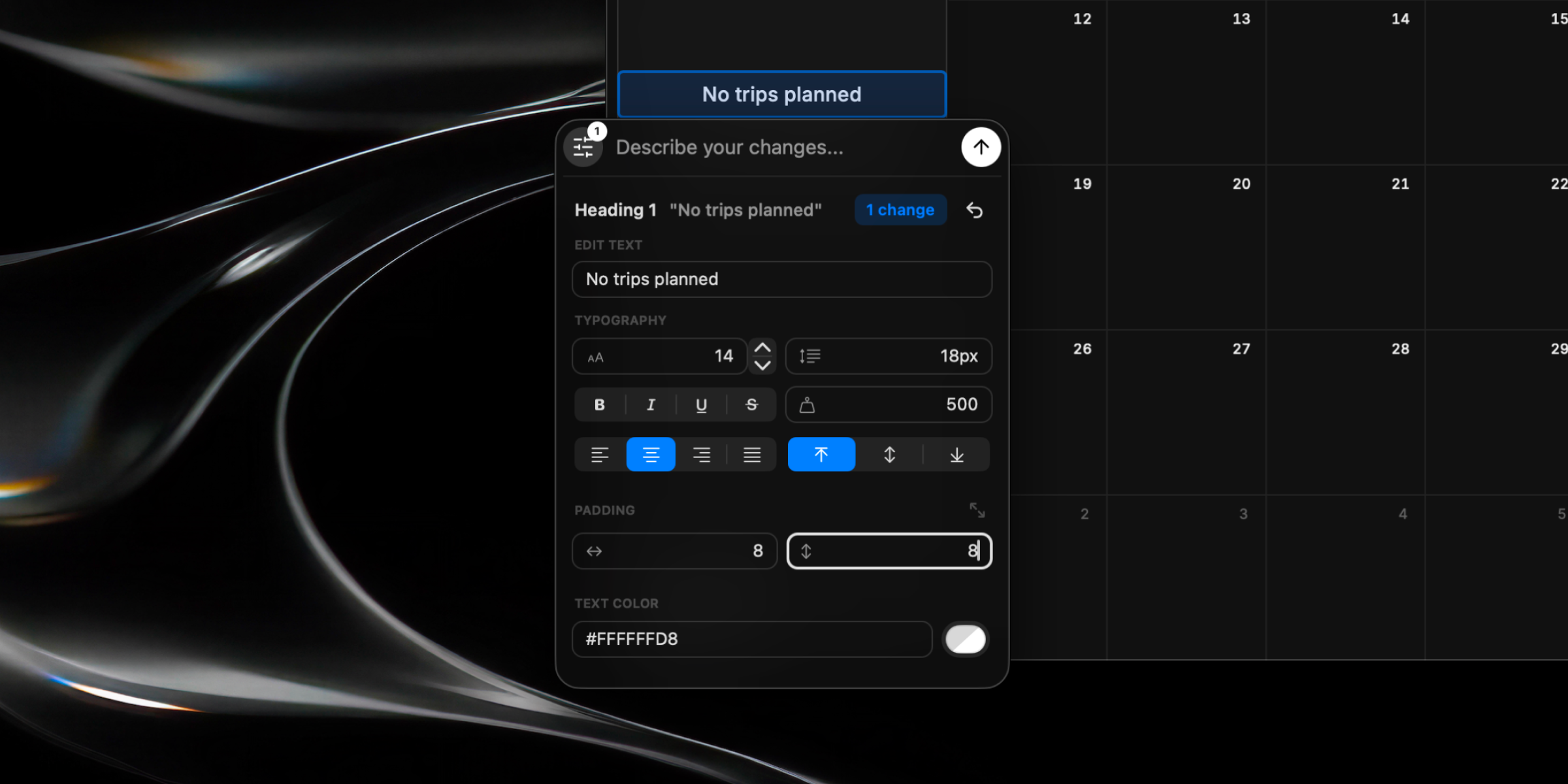
Task: Expand individual padding sides
Action: click(x=977, y=510)
